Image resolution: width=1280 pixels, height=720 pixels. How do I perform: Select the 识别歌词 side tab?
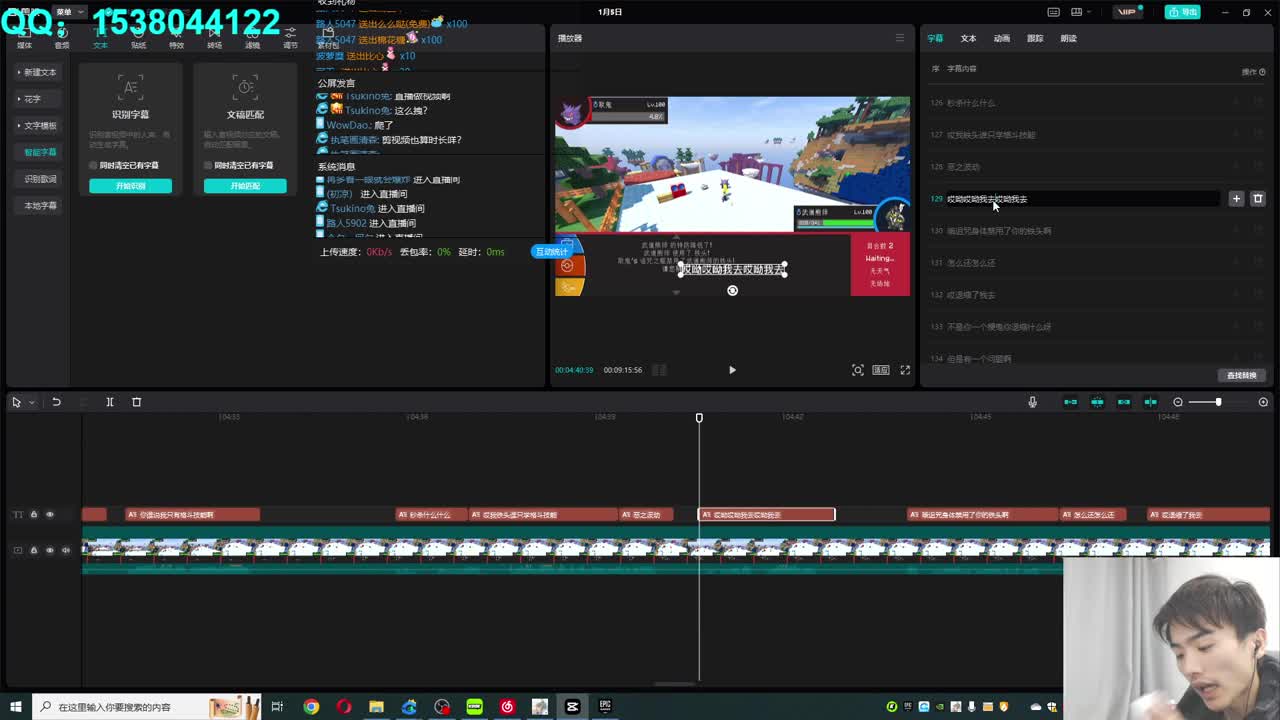(40, 179)
